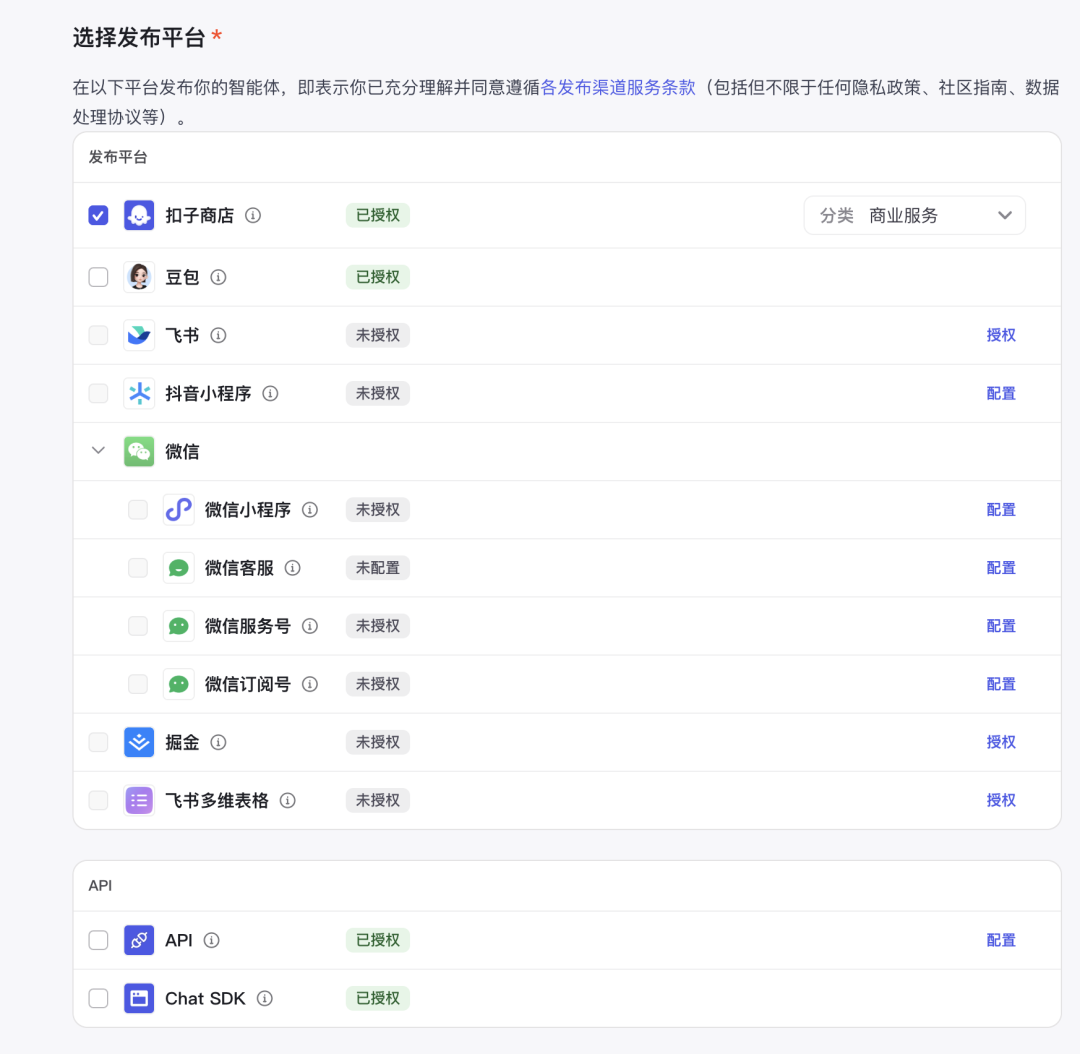
Task: Click the 微信服务号 icon
Action: (178, 626)
